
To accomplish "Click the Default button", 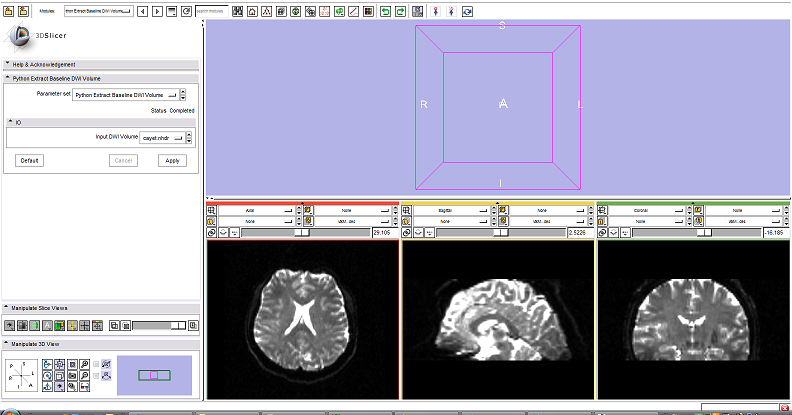I will 29,160.
